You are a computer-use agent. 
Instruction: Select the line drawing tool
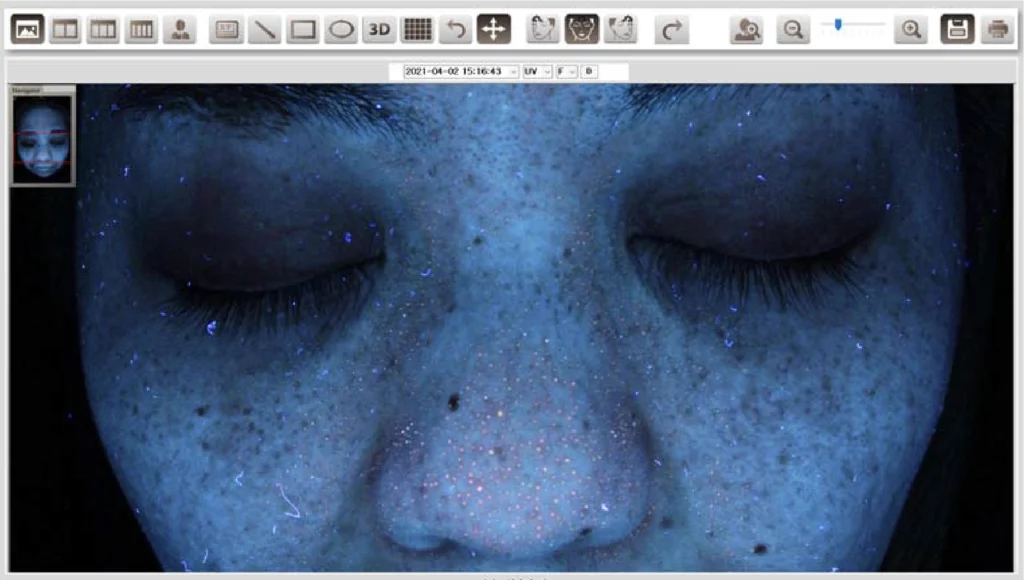pyautogui.click(x=264, y=29)
